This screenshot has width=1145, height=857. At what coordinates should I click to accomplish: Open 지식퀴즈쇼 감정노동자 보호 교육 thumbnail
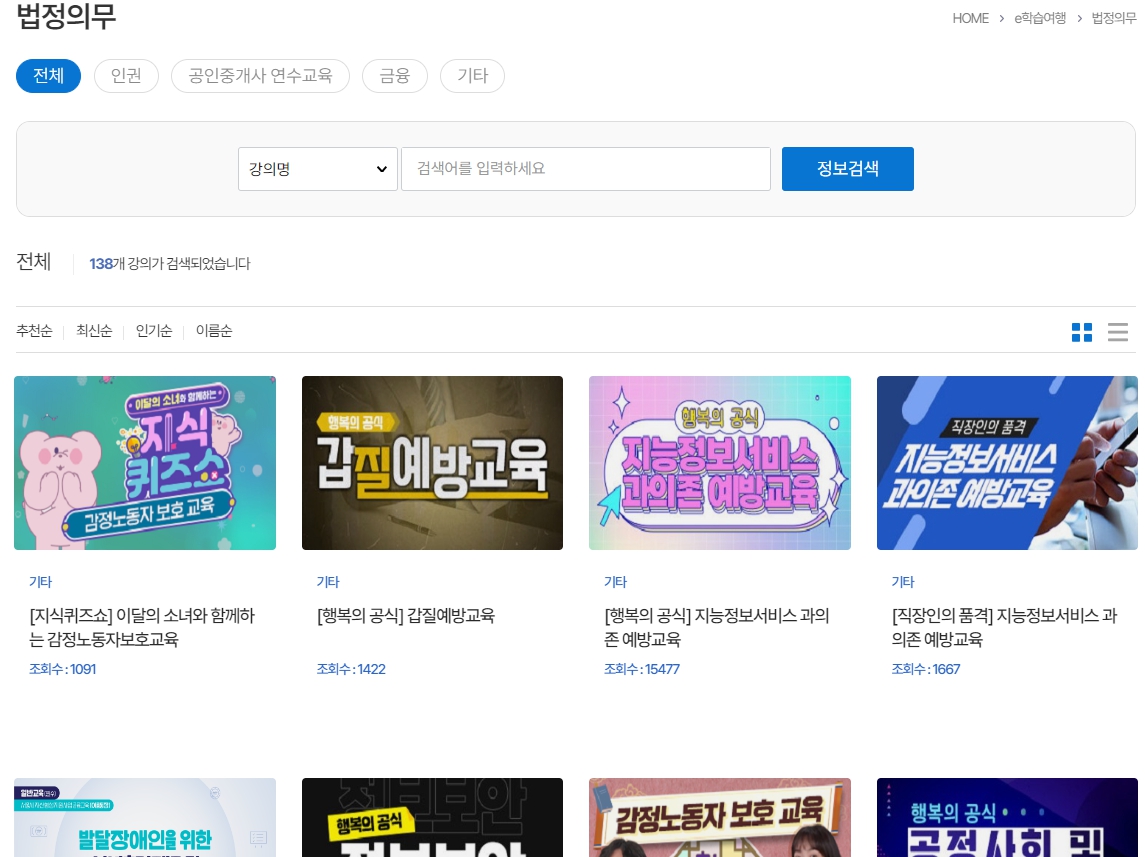pos(145,463)
